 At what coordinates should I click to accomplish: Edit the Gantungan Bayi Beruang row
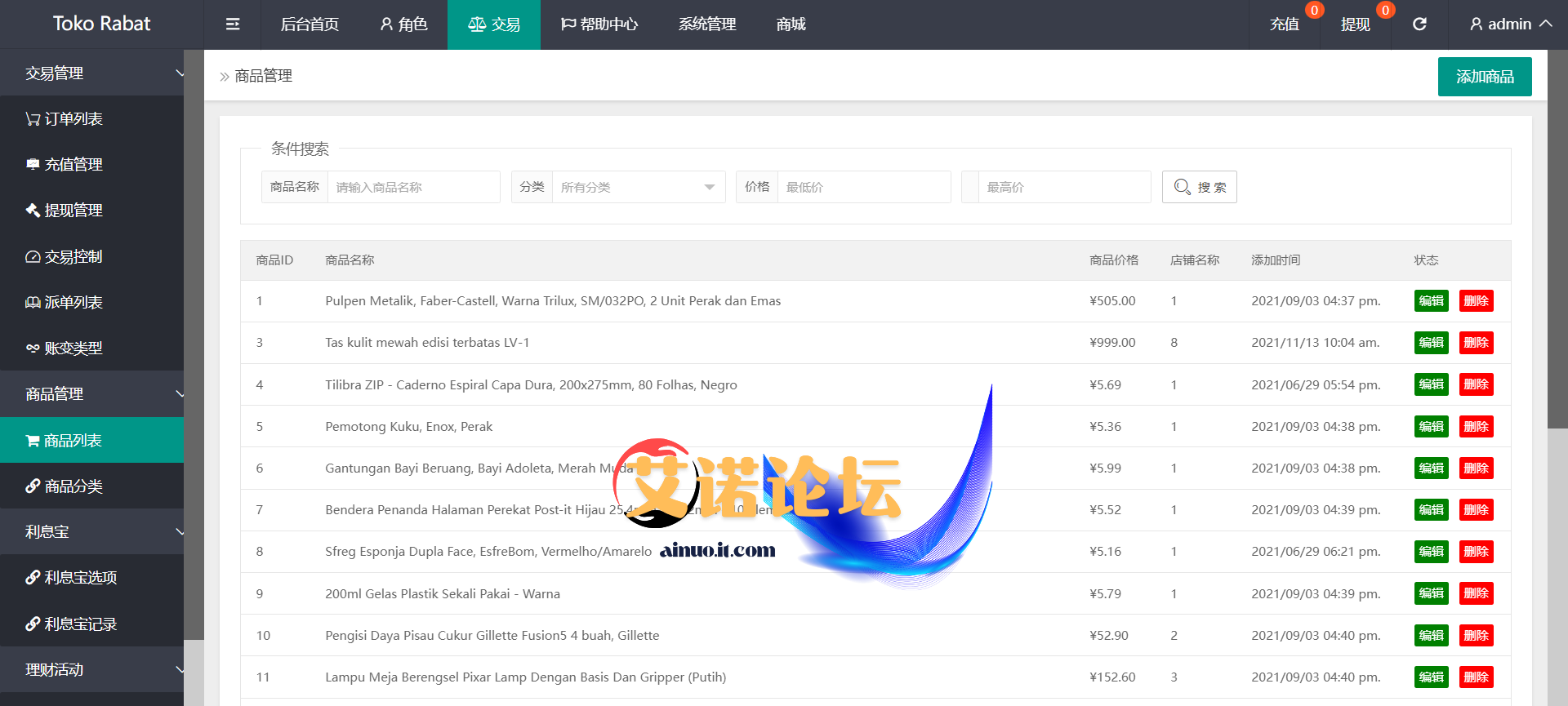click(x=1431, y=468)
